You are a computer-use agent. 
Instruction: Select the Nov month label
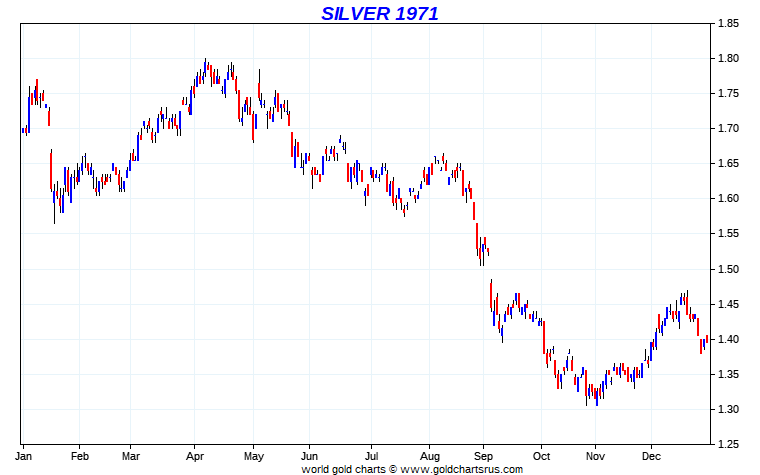tap(595, 456)
